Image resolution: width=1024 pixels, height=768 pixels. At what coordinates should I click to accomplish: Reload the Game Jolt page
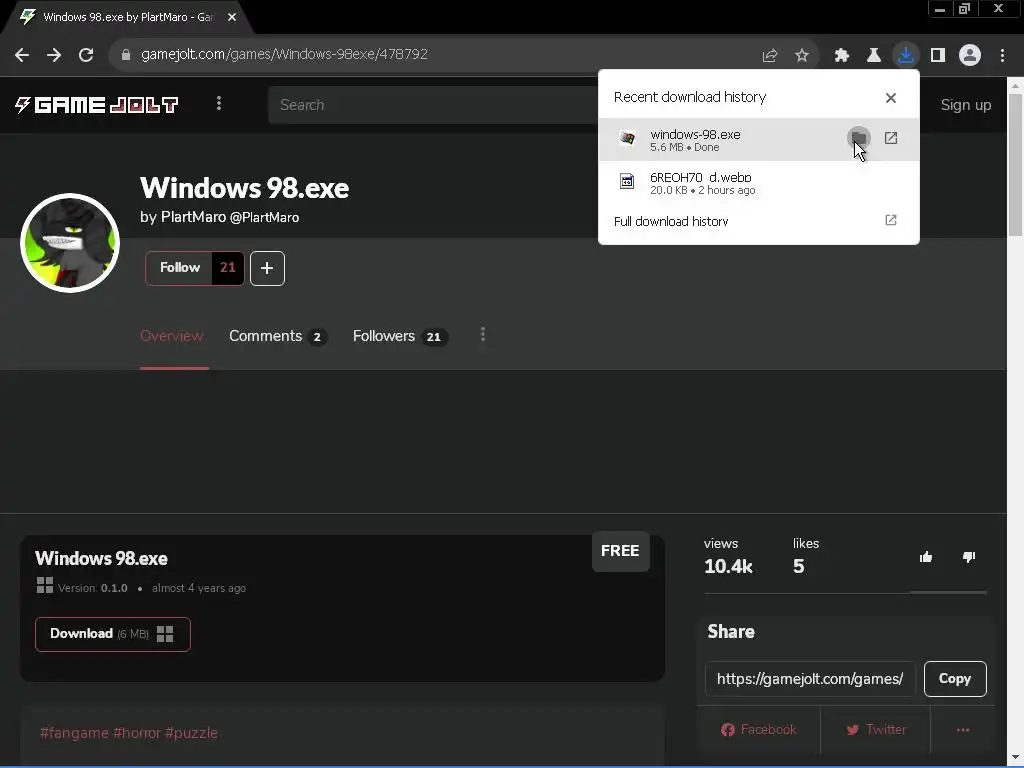86,55
